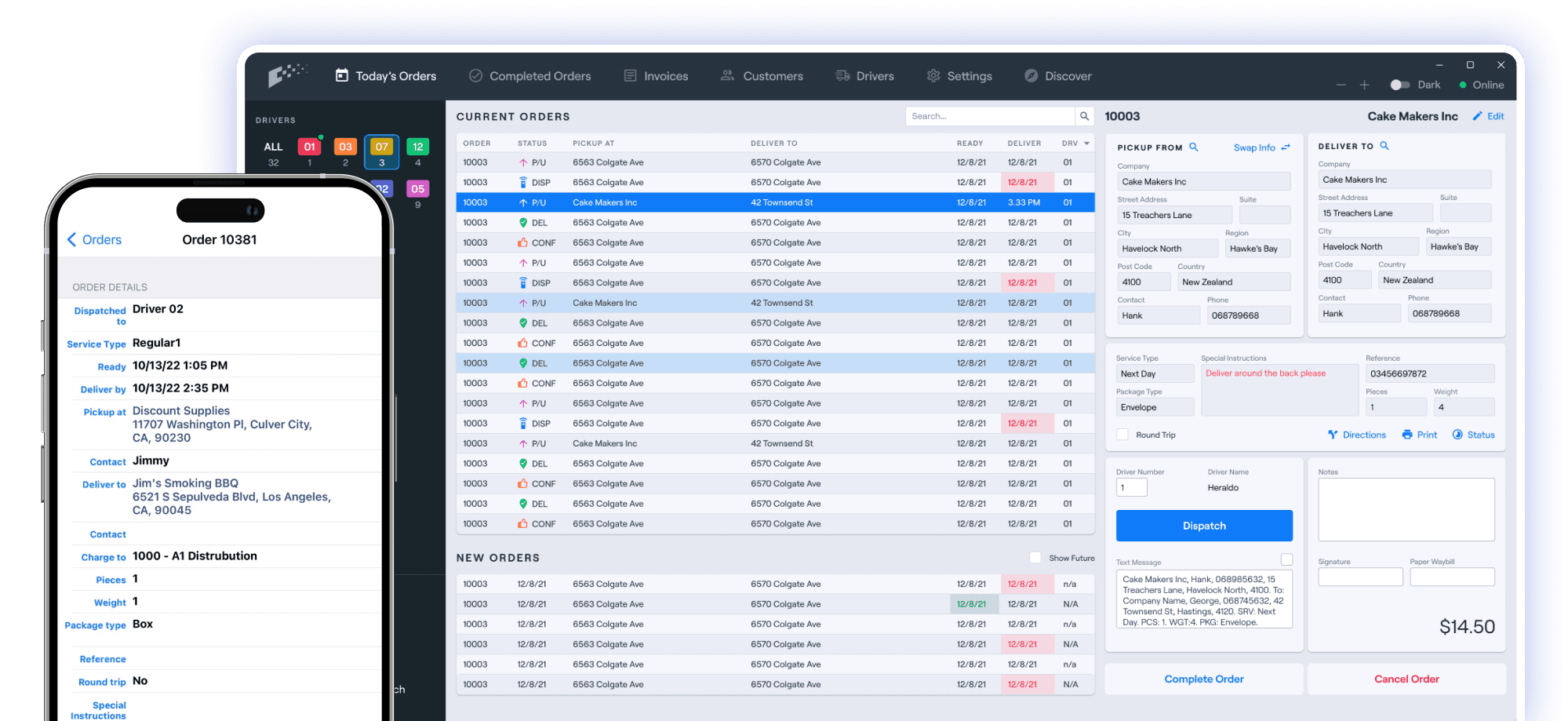Click the gear icon beside Settings

pos(933,75)
